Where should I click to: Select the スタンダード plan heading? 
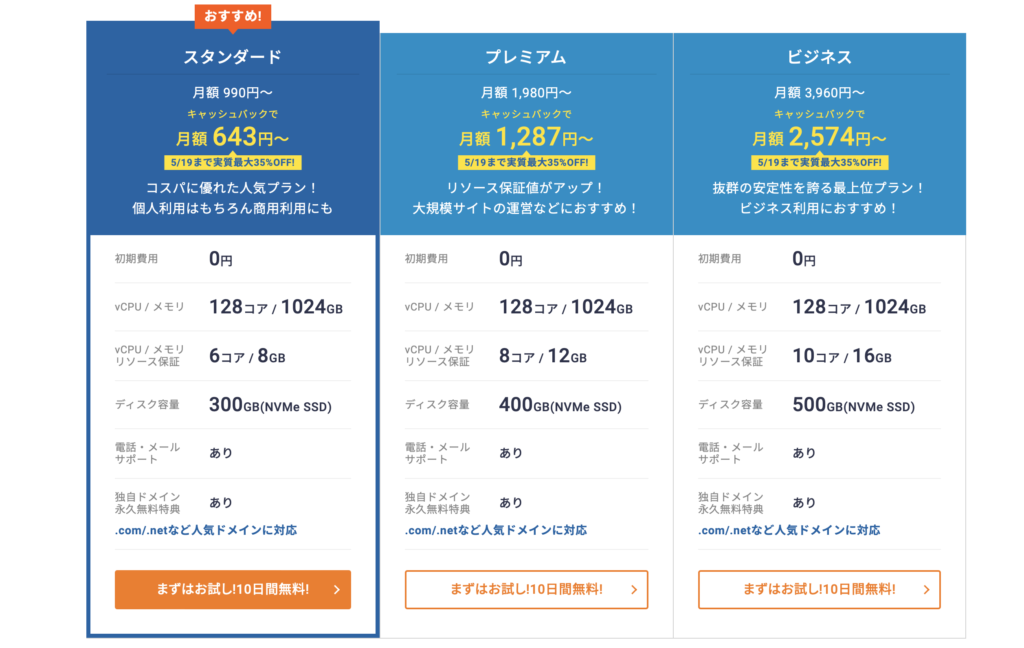(x=232, y=57)
